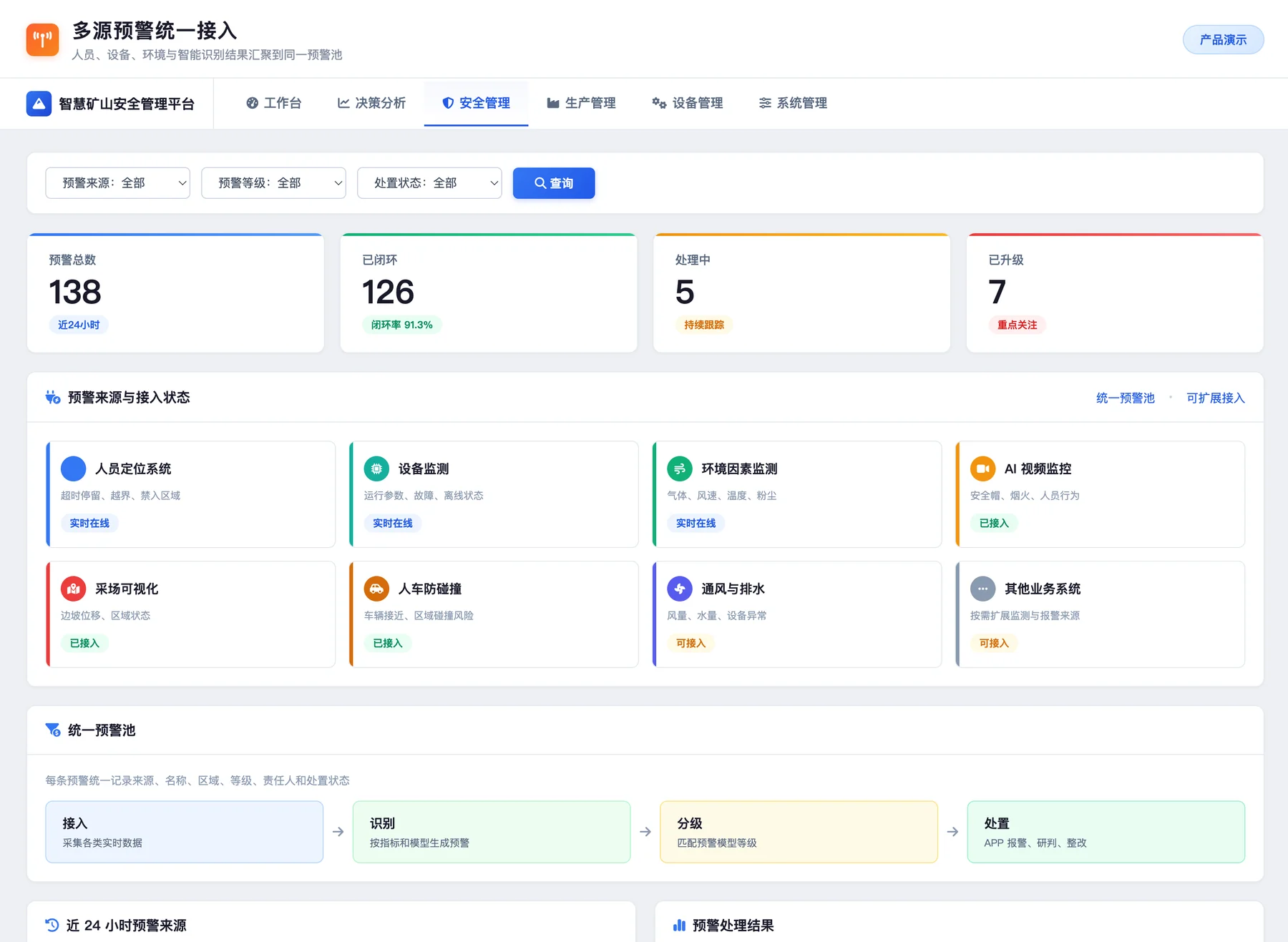Viewport: 1288px width, 942px height.
Task: Click the bar chart icon beside 预警处理结果
Action: (679, 926)
